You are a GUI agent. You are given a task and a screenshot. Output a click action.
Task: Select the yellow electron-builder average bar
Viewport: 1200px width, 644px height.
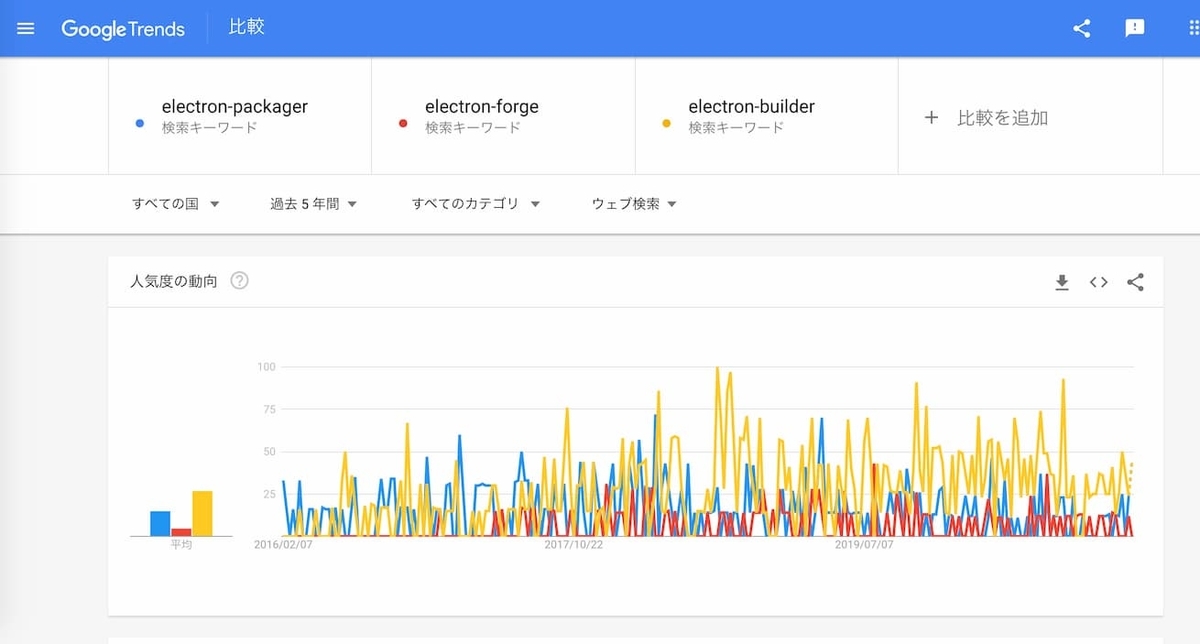[201, 510]
